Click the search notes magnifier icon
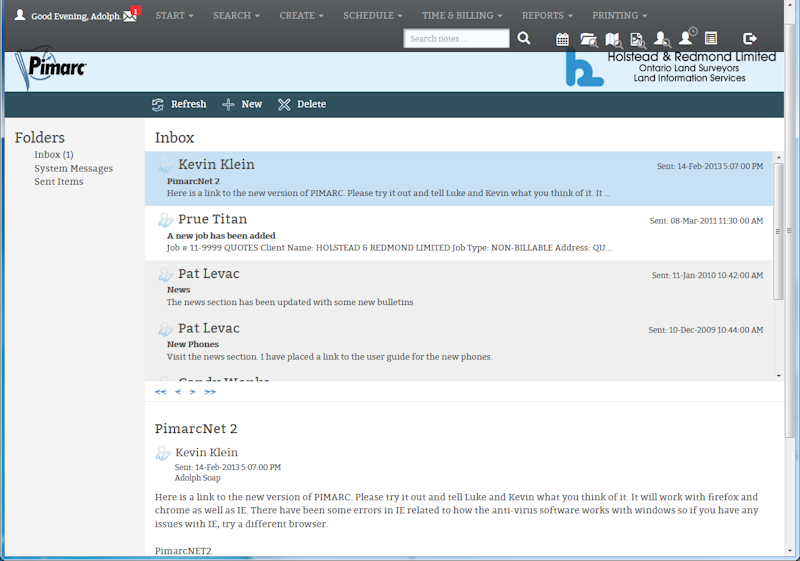800x561 pixels. pos(524,38)
